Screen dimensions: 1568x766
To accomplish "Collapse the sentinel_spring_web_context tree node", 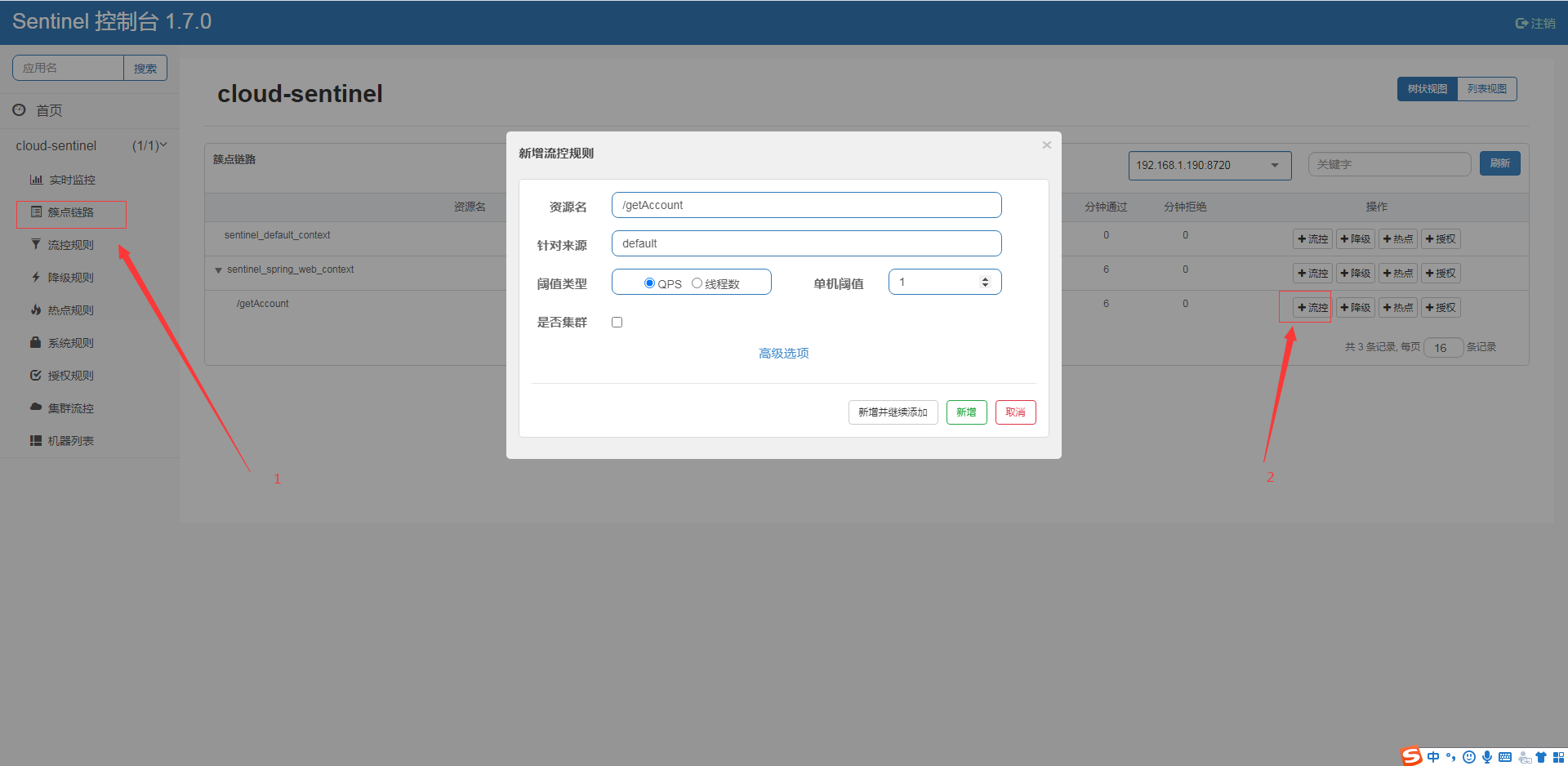I will 218,270.
